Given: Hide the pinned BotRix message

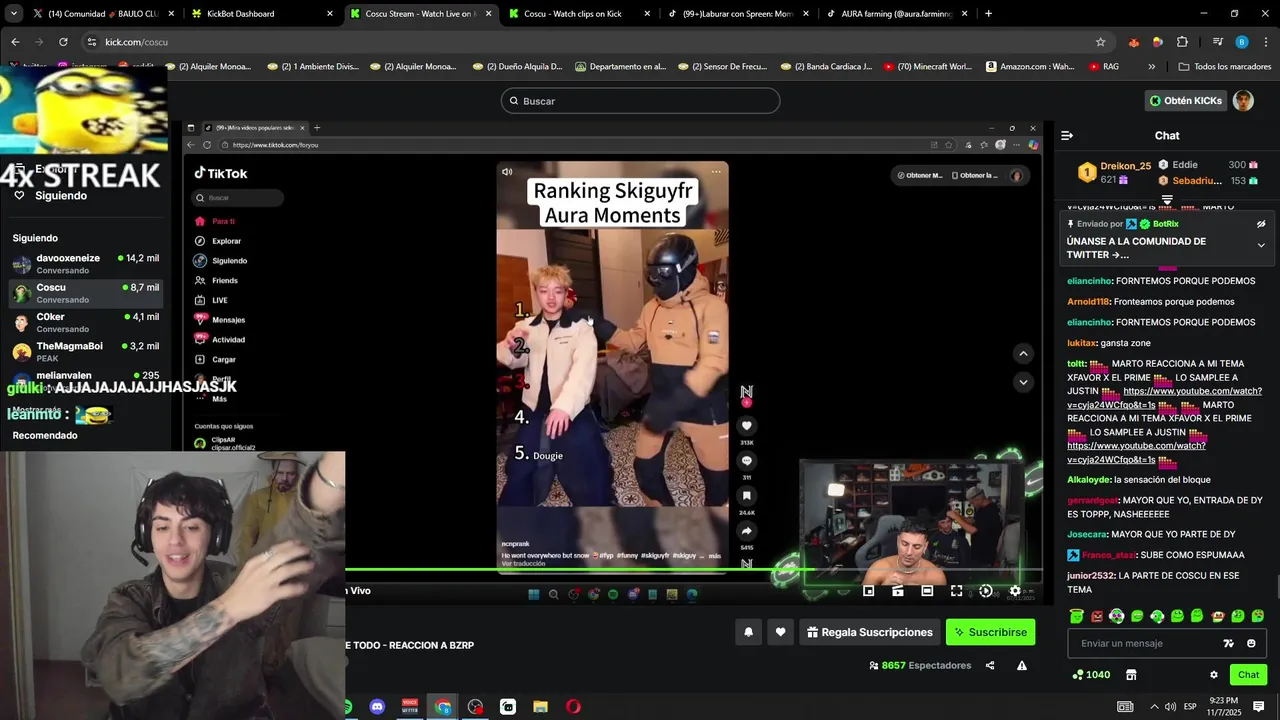Looking at the screenshot, I should [1261, 224].
